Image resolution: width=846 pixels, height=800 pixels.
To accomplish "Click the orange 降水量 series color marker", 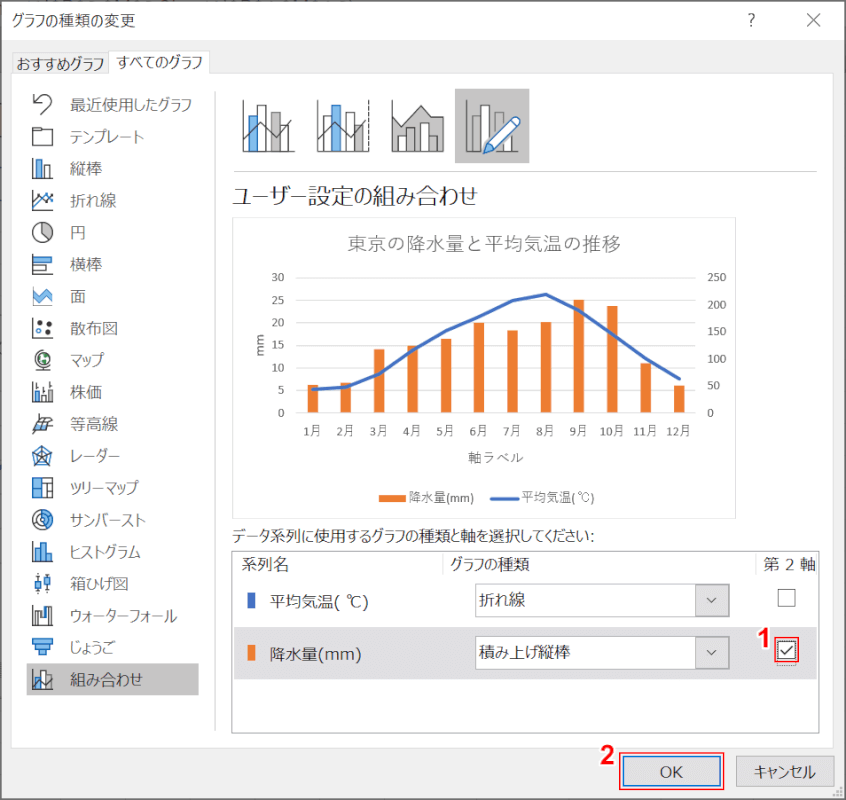I will point(251,653).
